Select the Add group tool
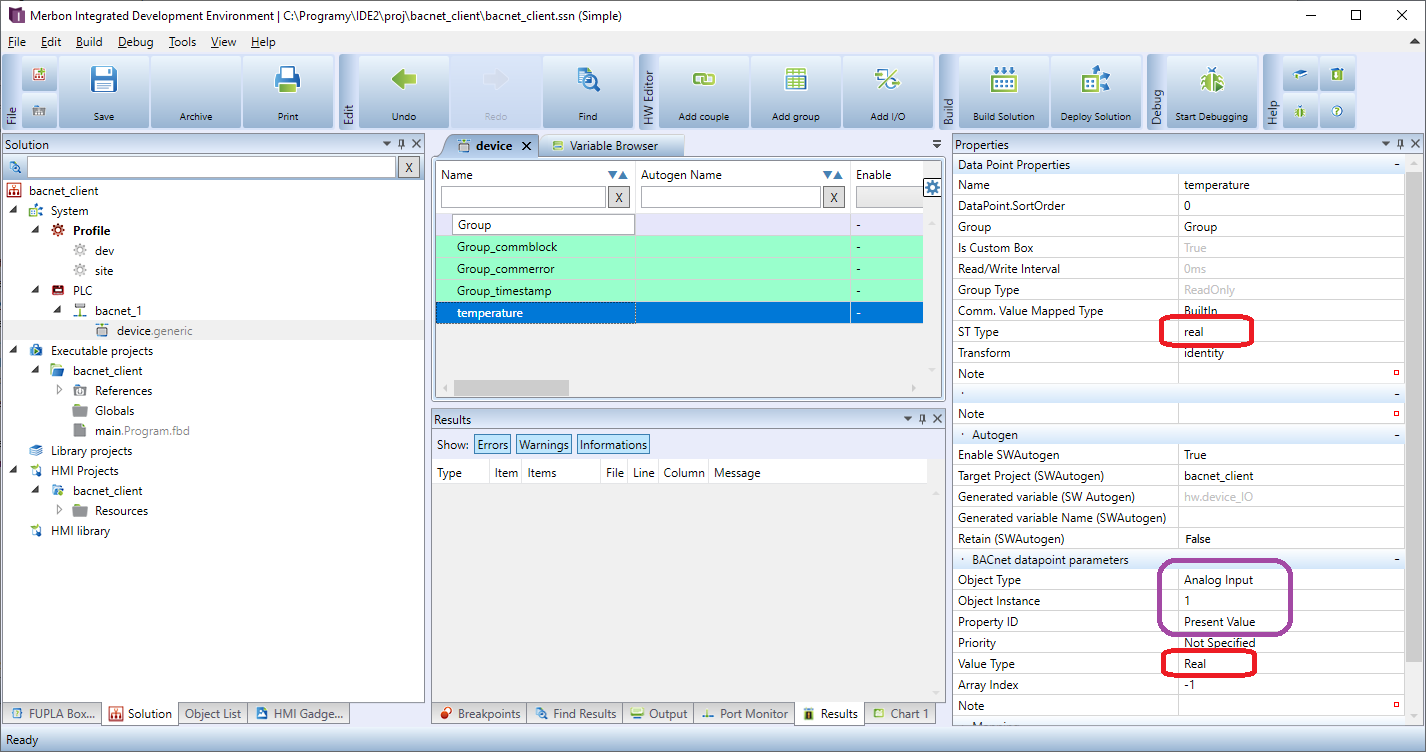 point(795,90)
